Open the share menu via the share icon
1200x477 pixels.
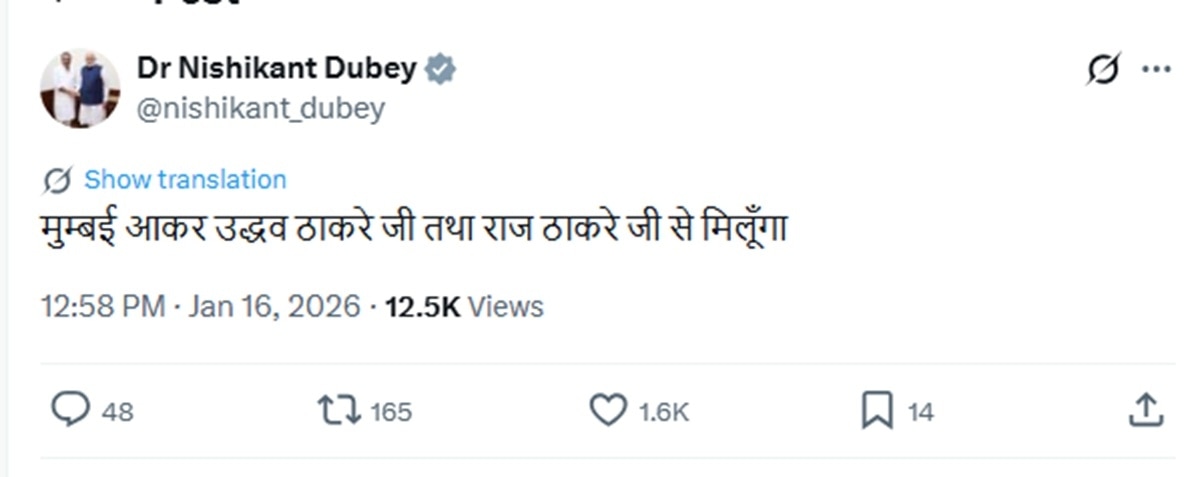[x=1146, y=409]
